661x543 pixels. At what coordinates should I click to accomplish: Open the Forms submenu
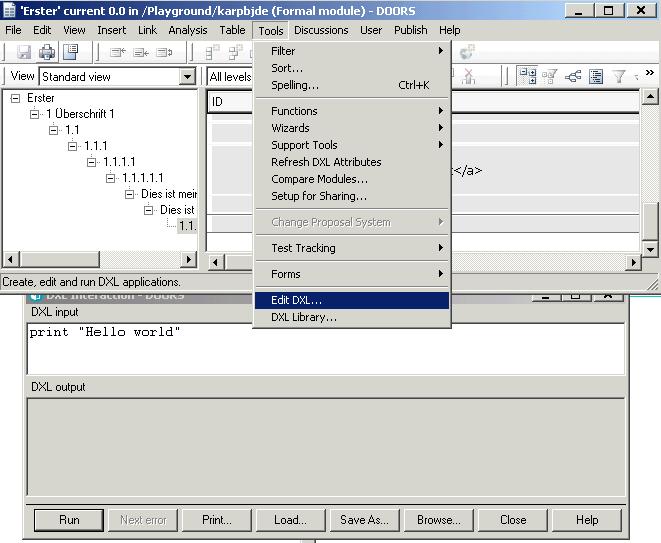[x=352, y=274]
